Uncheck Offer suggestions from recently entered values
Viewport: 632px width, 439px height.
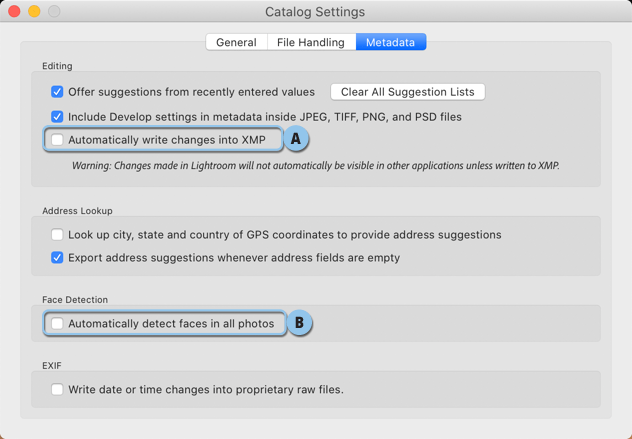57,92
